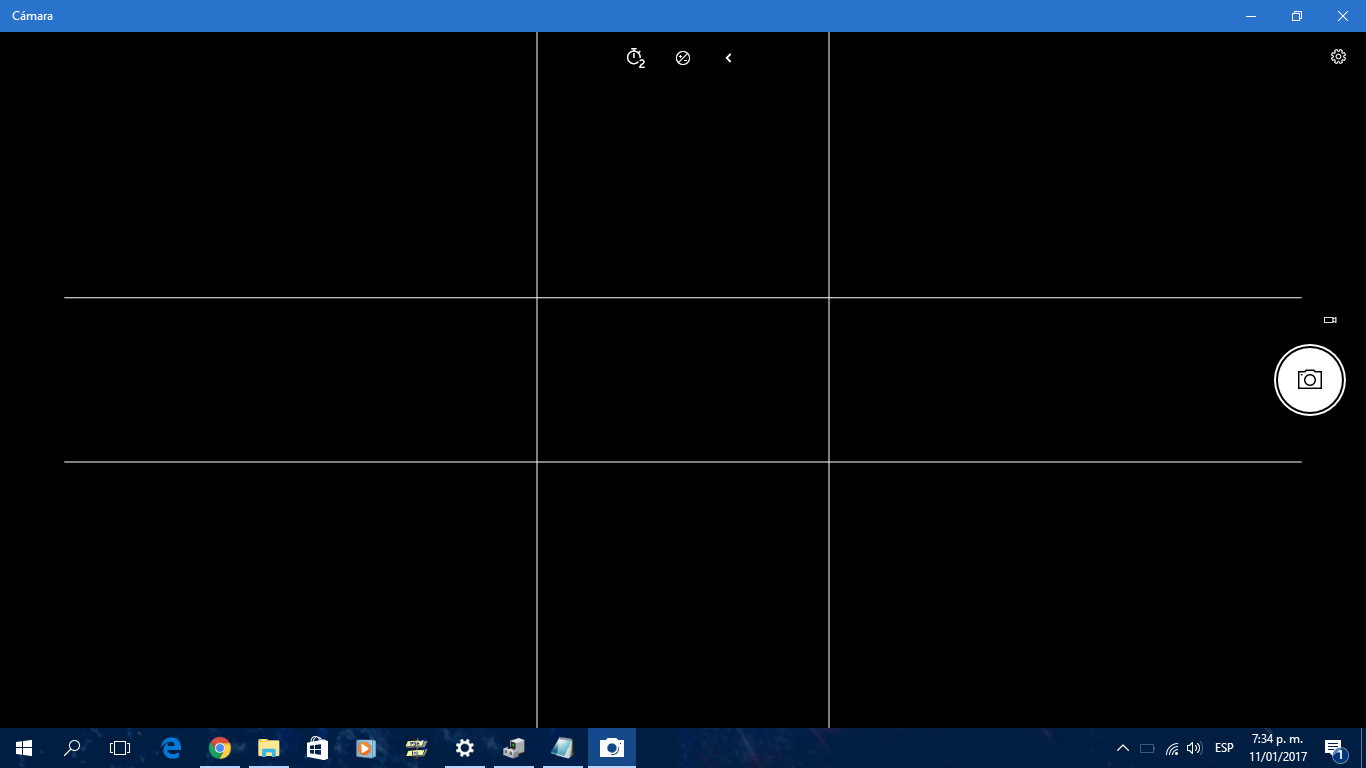
Task: Expand the hidden system tray icons
Action: [x=1122, y=748]
